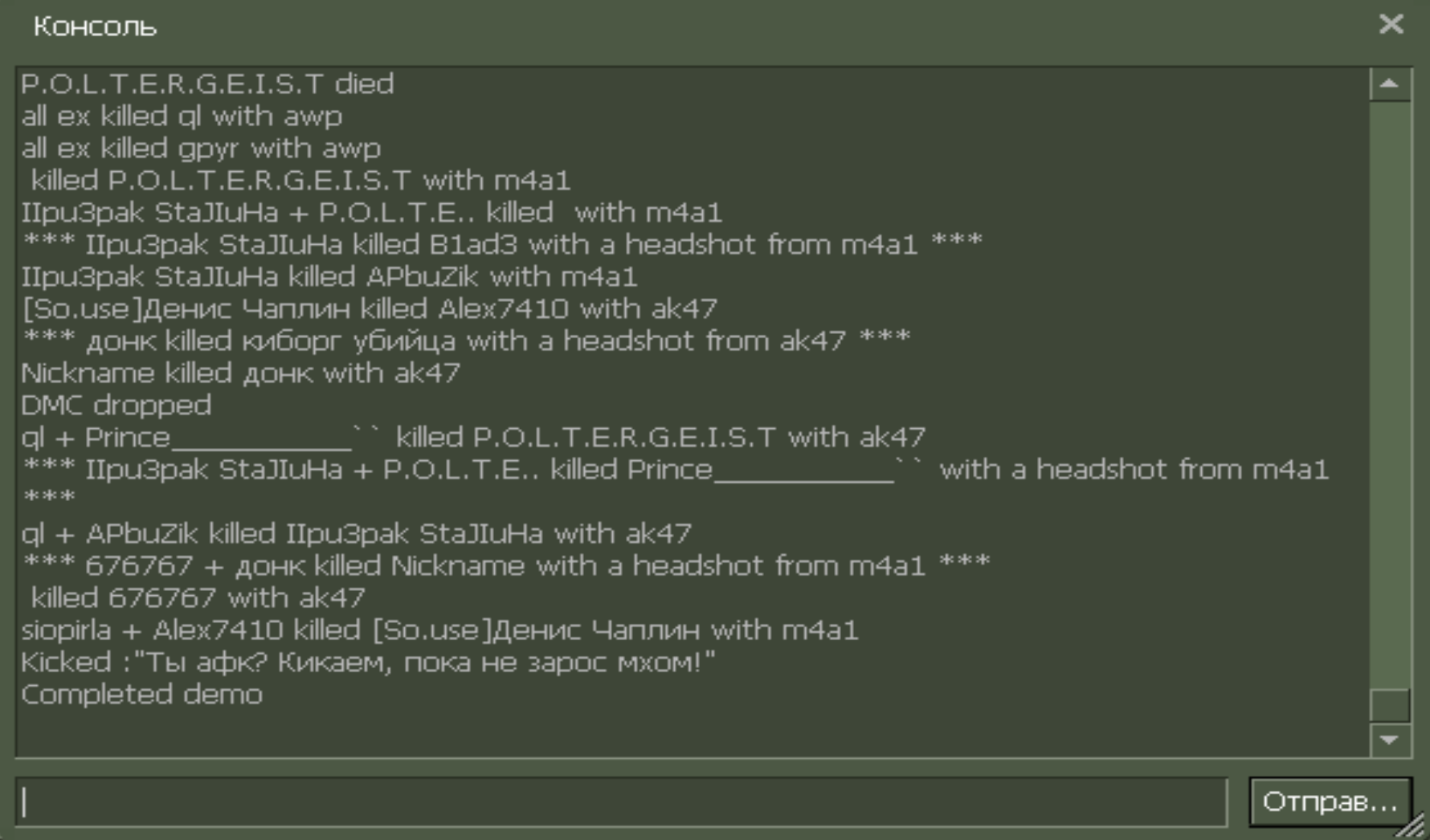Click the Kicked 'Ты афк?' message line
The height and width of the screenshot is (840, 1430).
[367, 663]
